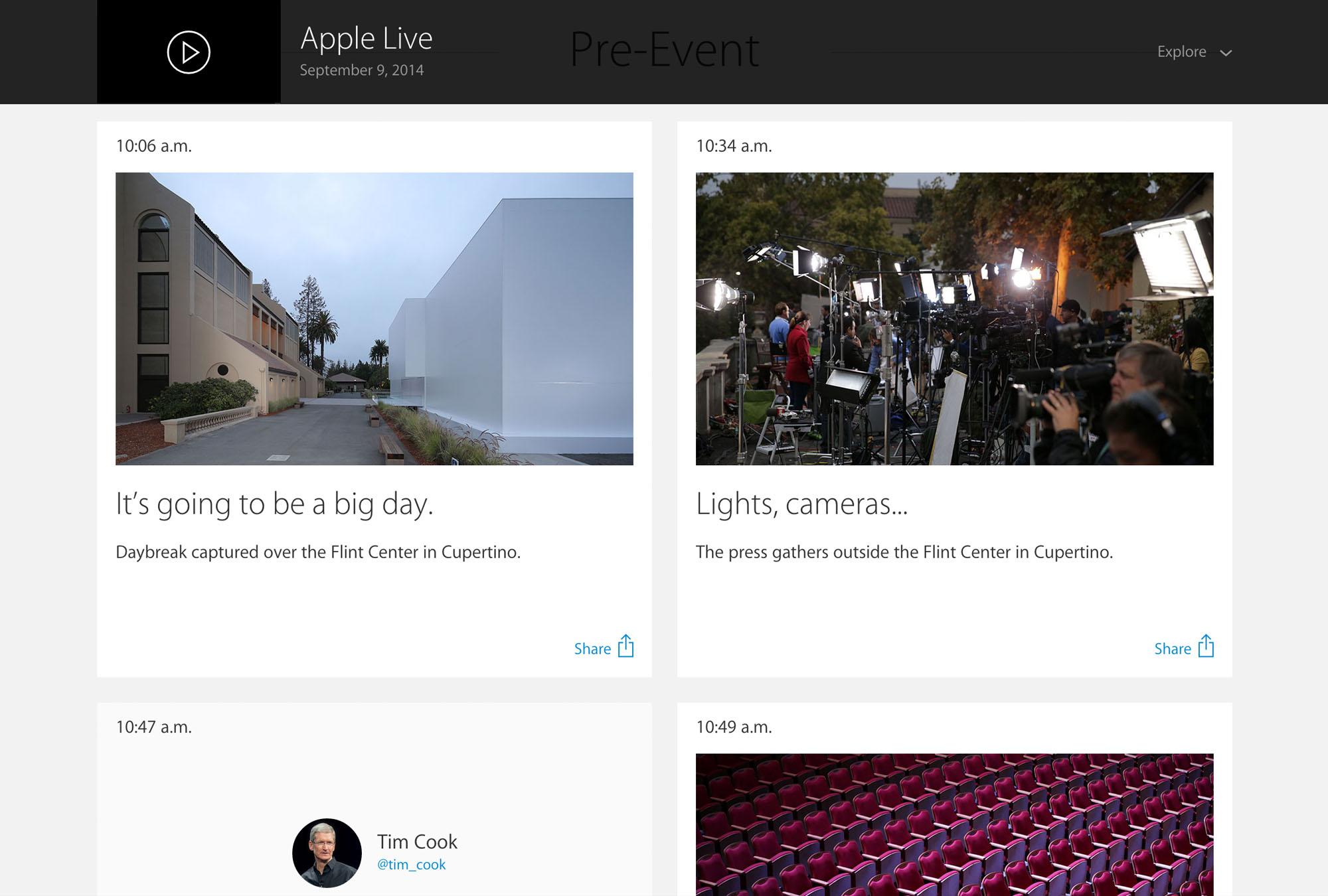
Task: Click the share arrow icon under daybreak post
Action: 625,646
